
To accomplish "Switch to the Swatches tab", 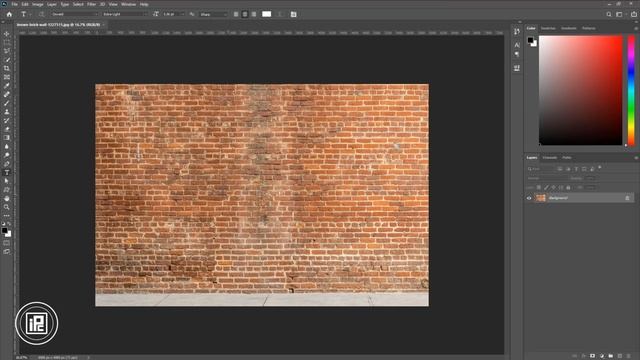I will tap(548, 28).
